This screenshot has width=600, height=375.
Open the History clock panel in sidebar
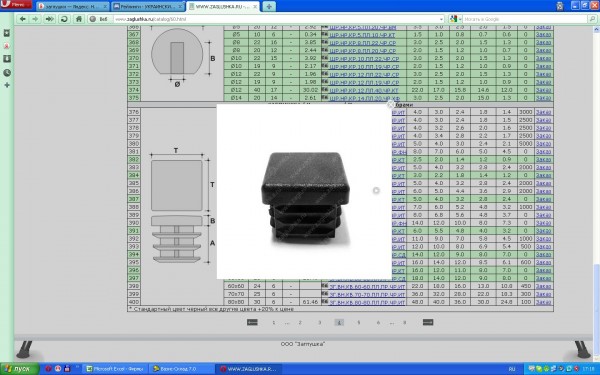point(7,73)
